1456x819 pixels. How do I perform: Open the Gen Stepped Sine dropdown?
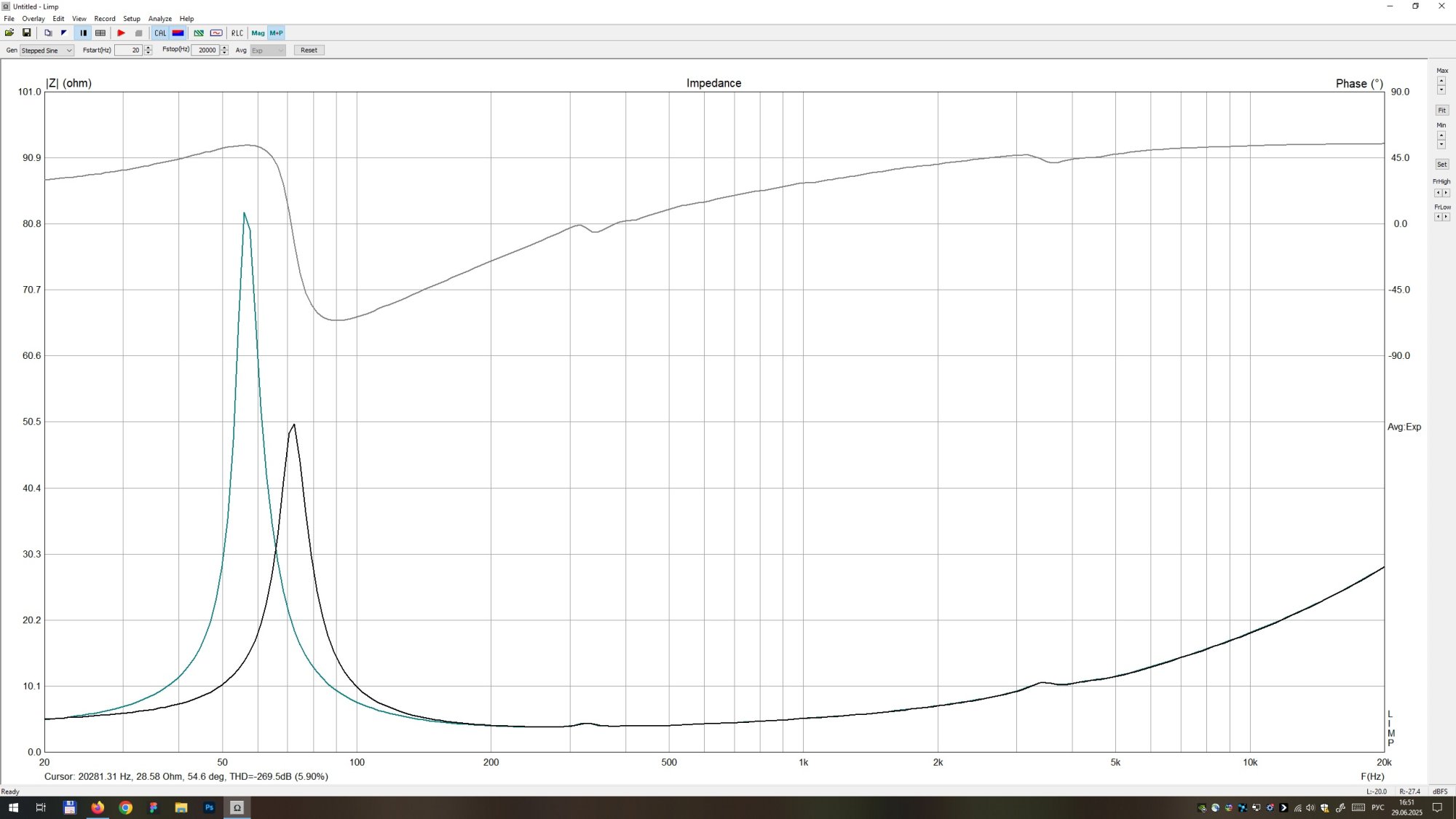(47, 50)
